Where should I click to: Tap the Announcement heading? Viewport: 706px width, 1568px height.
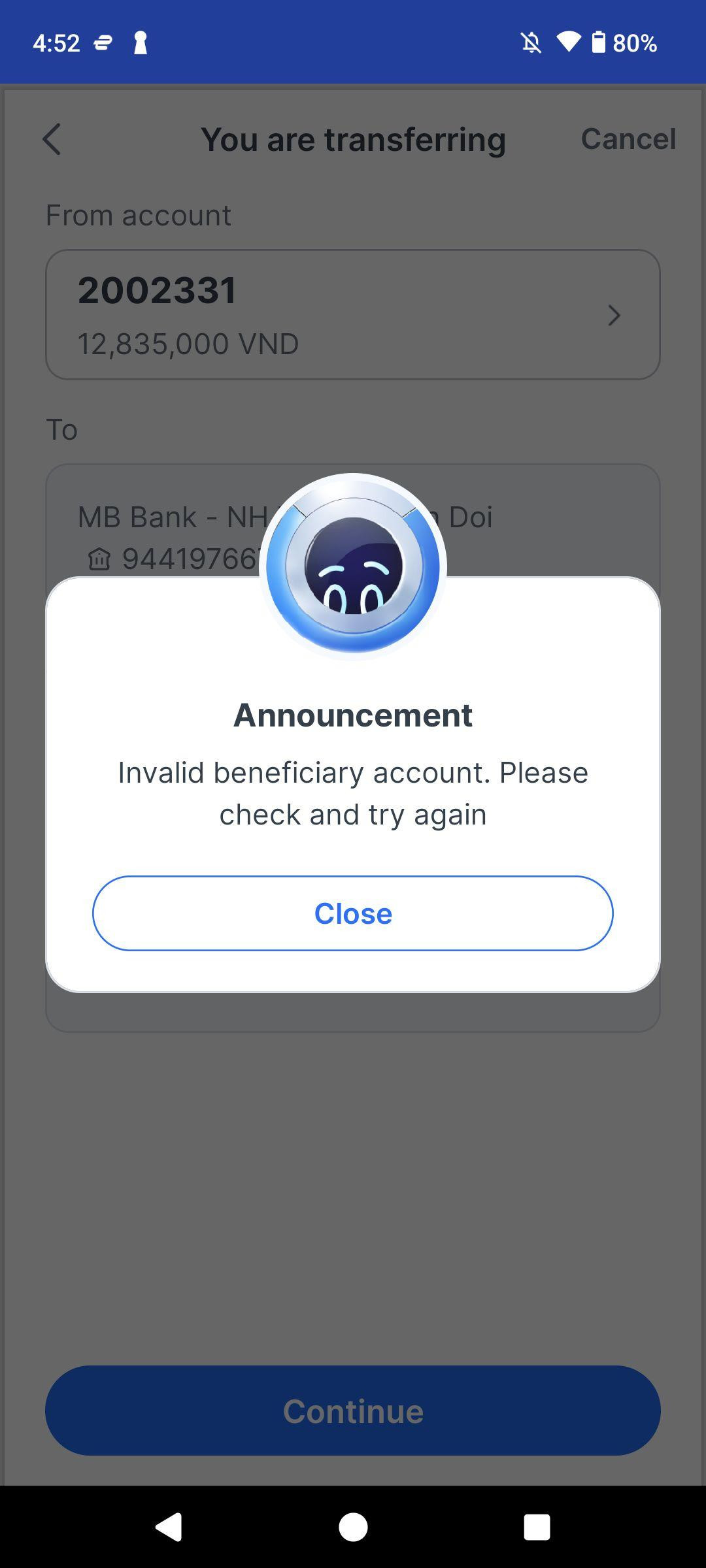tap(353, 715)
